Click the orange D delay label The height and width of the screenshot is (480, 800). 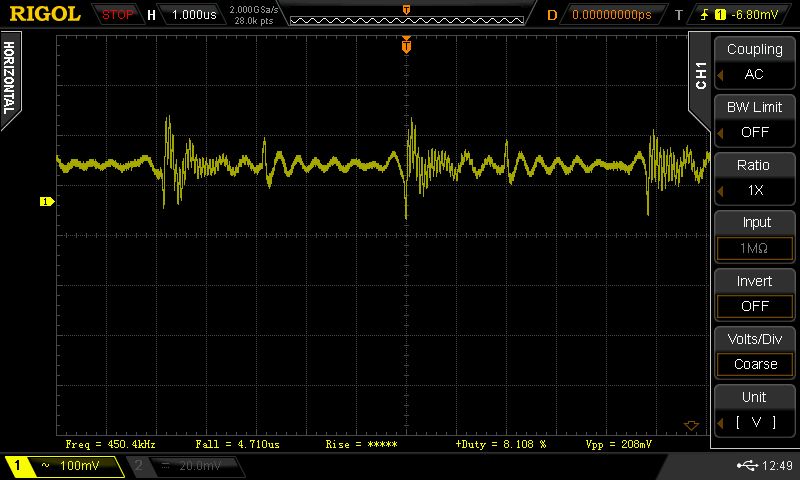coord(552,15)
